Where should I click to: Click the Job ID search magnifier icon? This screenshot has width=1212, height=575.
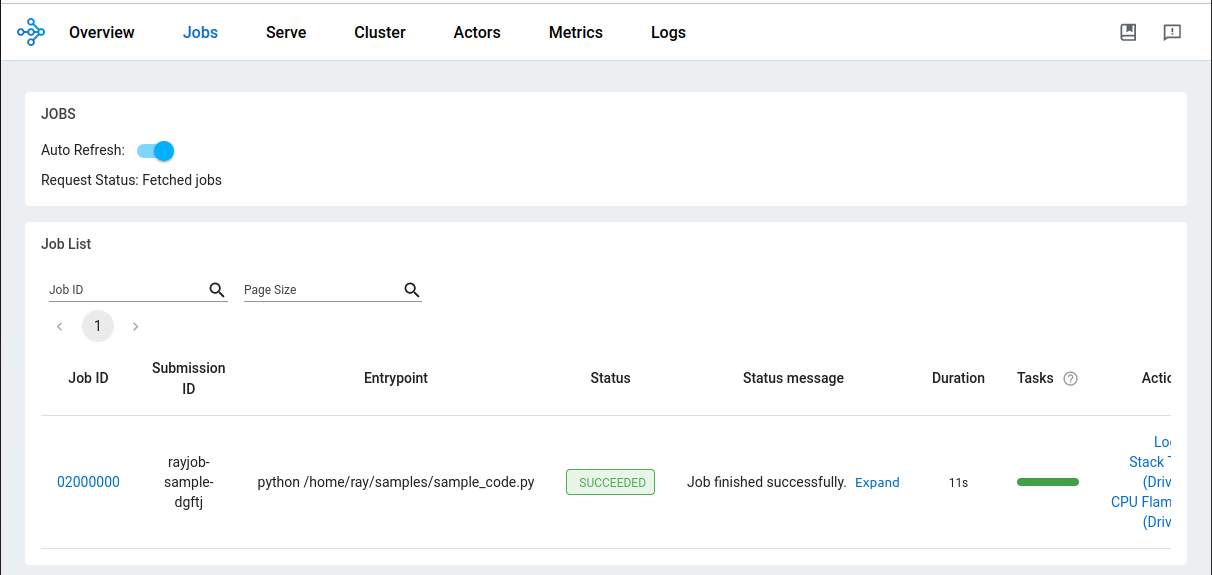[217, 290]
